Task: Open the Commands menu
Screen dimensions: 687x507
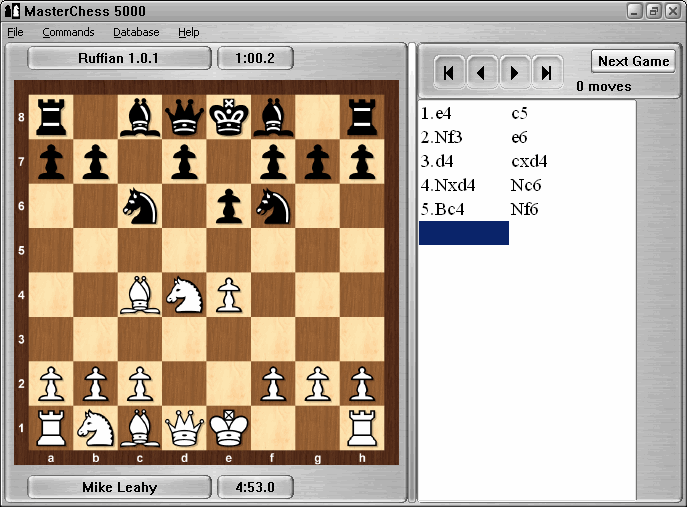Action: coord(68,32)
